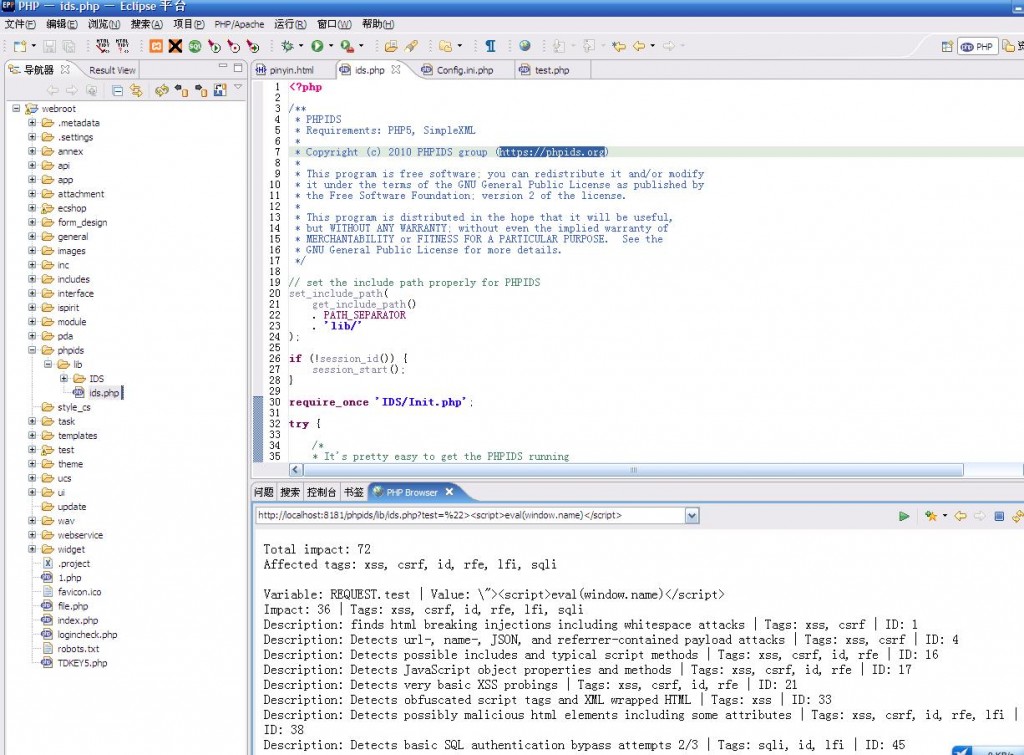Click the Stop square icon in PHP Browser

tap(998, 516)
